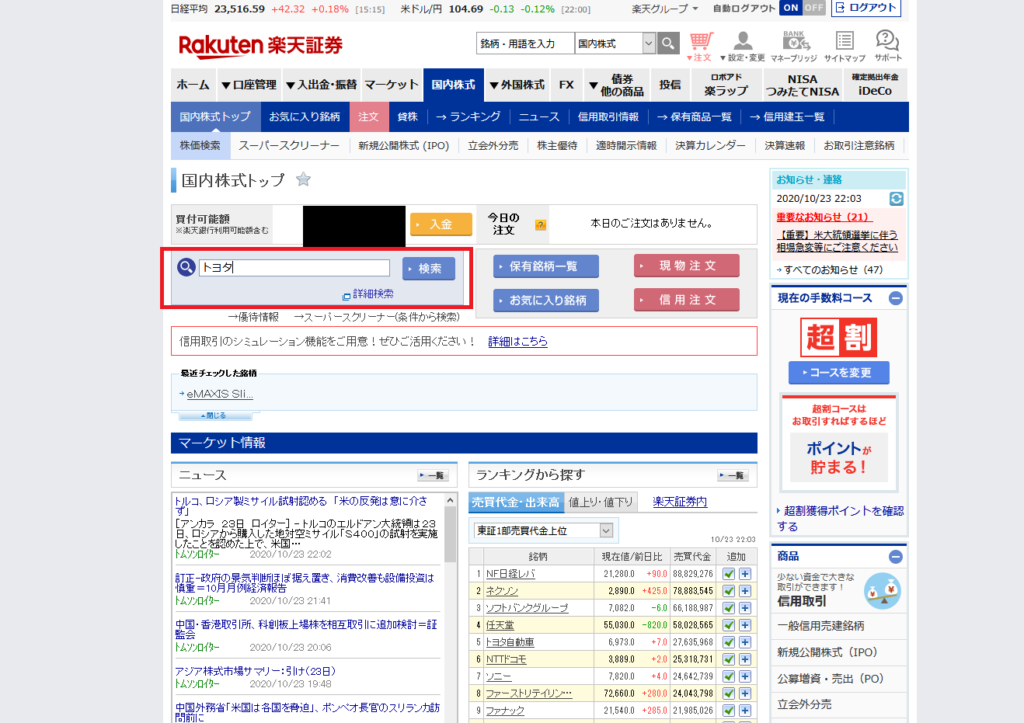Toggle checkmark in NF日経レバ row
This screenshot has height=723, width=1024.
(x=728, y=573)
